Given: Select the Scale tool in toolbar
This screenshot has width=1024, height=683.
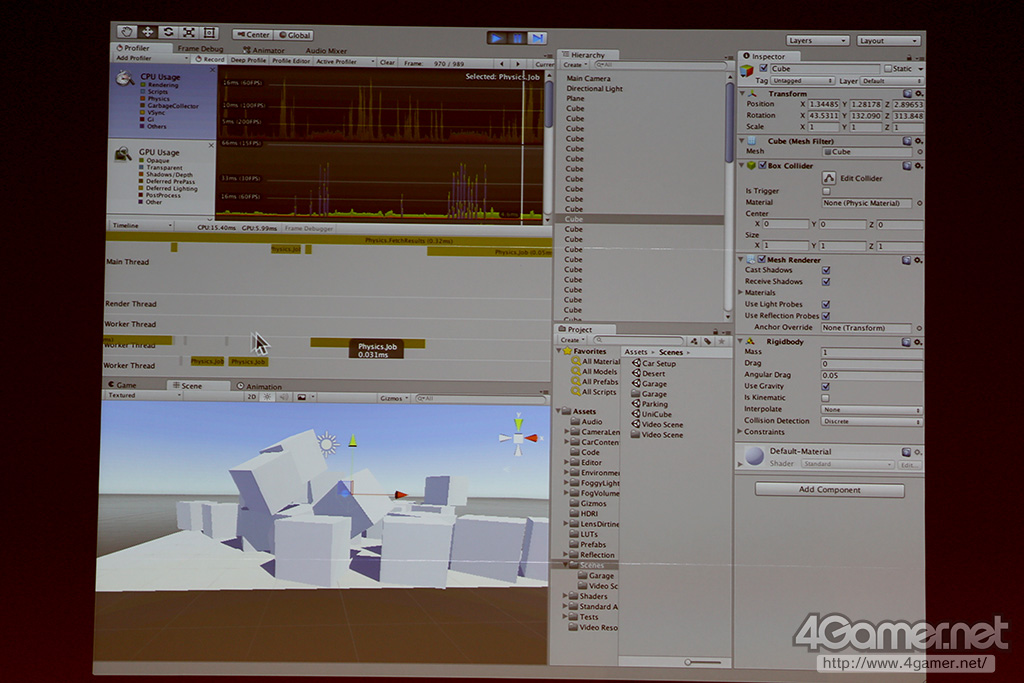Looking at the screenshot, I should 189,32.
